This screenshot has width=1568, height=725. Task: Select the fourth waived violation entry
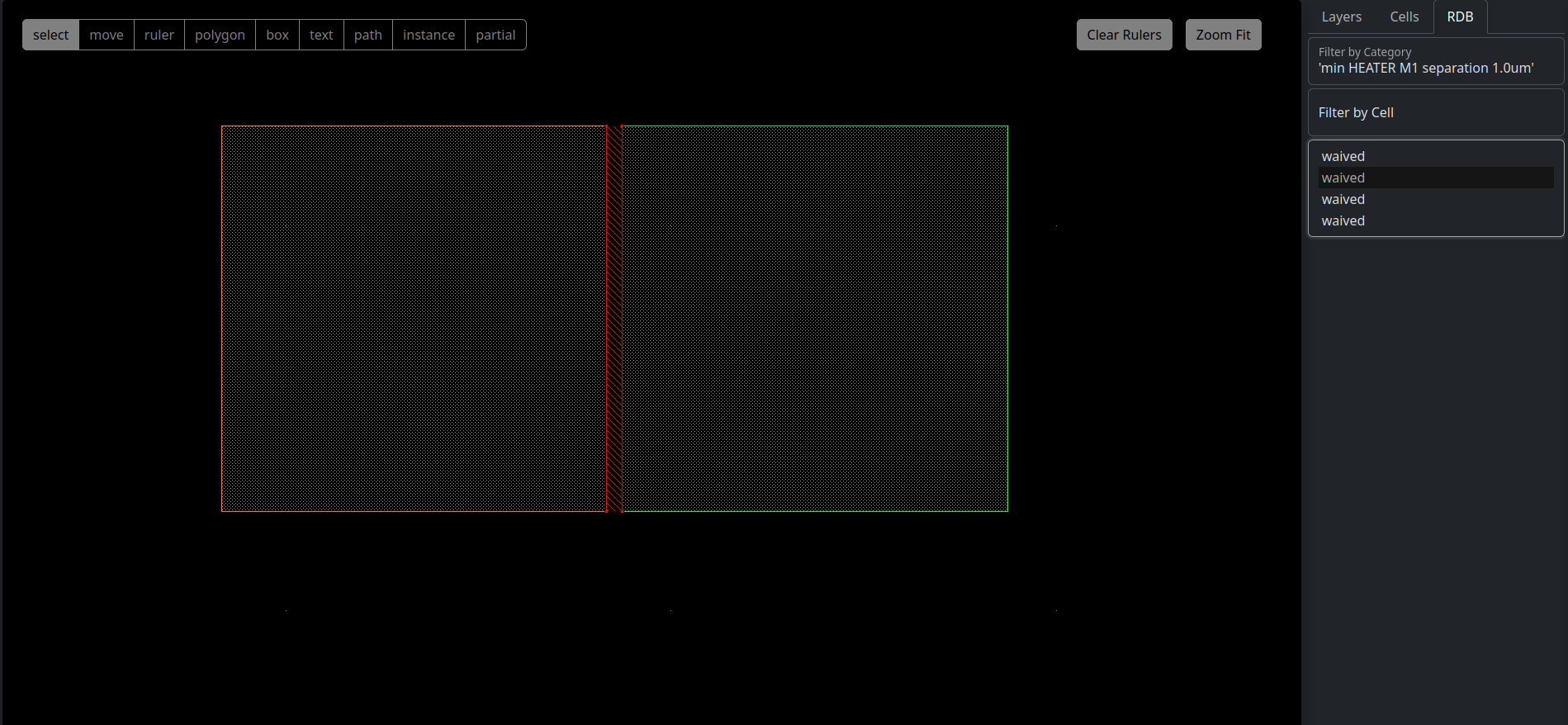(1436, 220)
